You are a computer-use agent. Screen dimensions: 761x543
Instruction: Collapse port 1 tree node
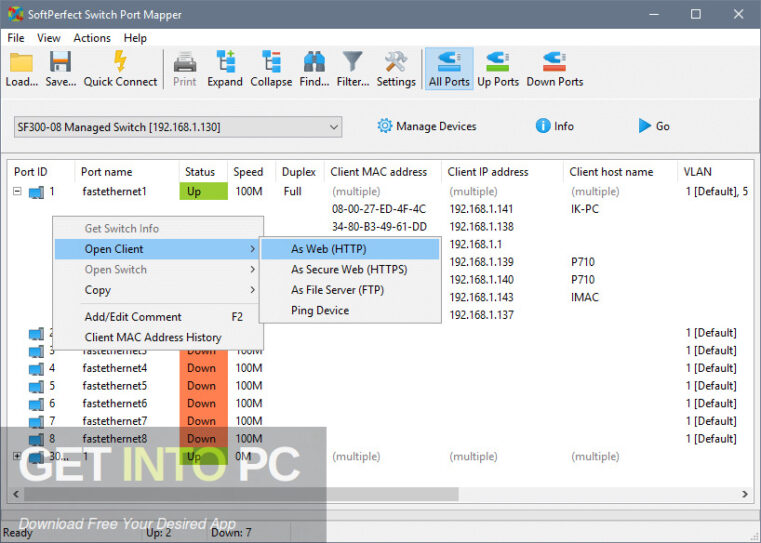(17, 192)
